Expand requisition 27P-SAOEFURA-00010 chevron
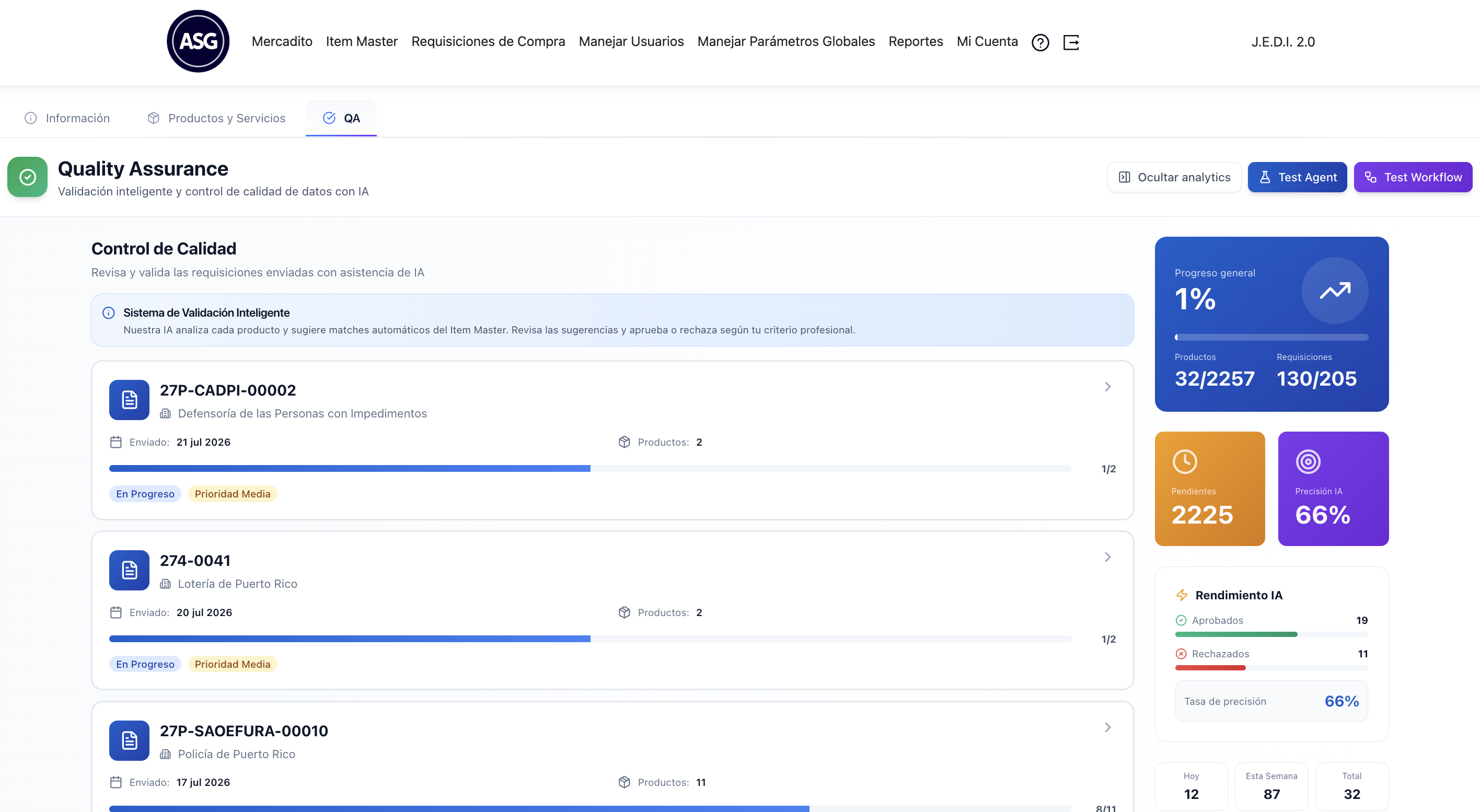1480x812 pixels. pyautogui.click(x=1108, y=727)
